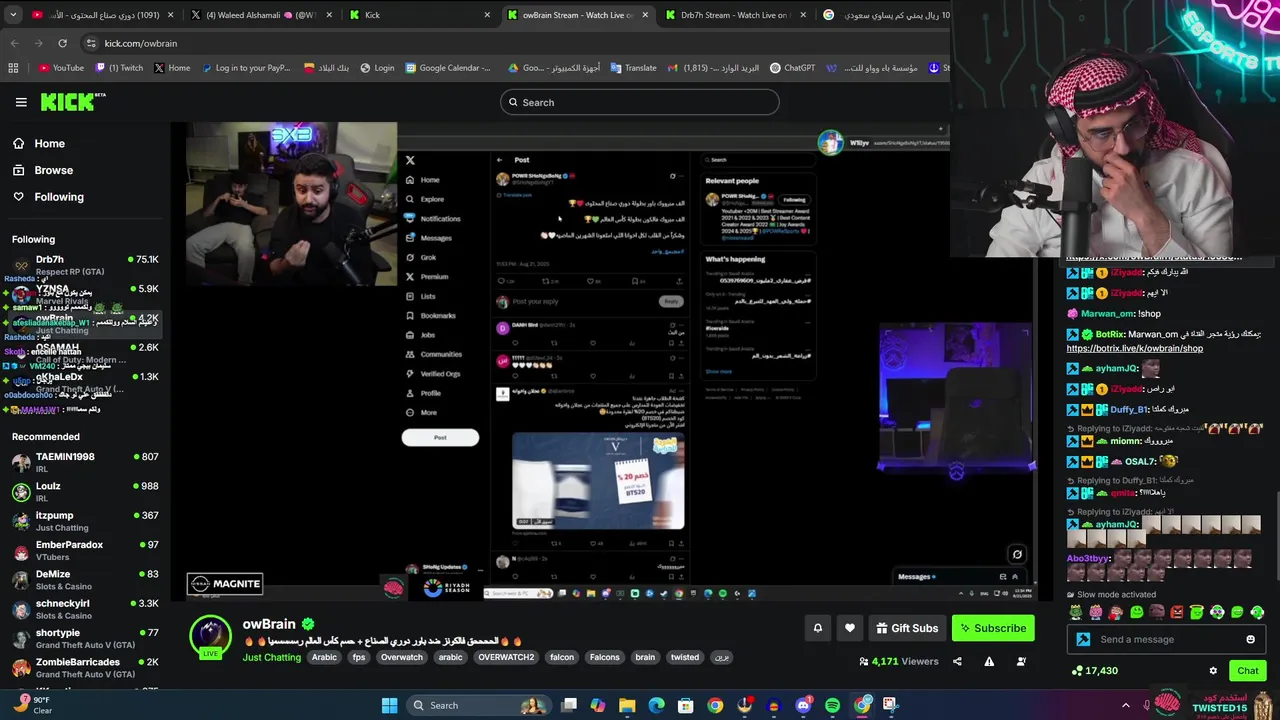The width and height of the screenshot is (1280, 720).
Task: Click the twisted tag
Action: click(685, 658)
